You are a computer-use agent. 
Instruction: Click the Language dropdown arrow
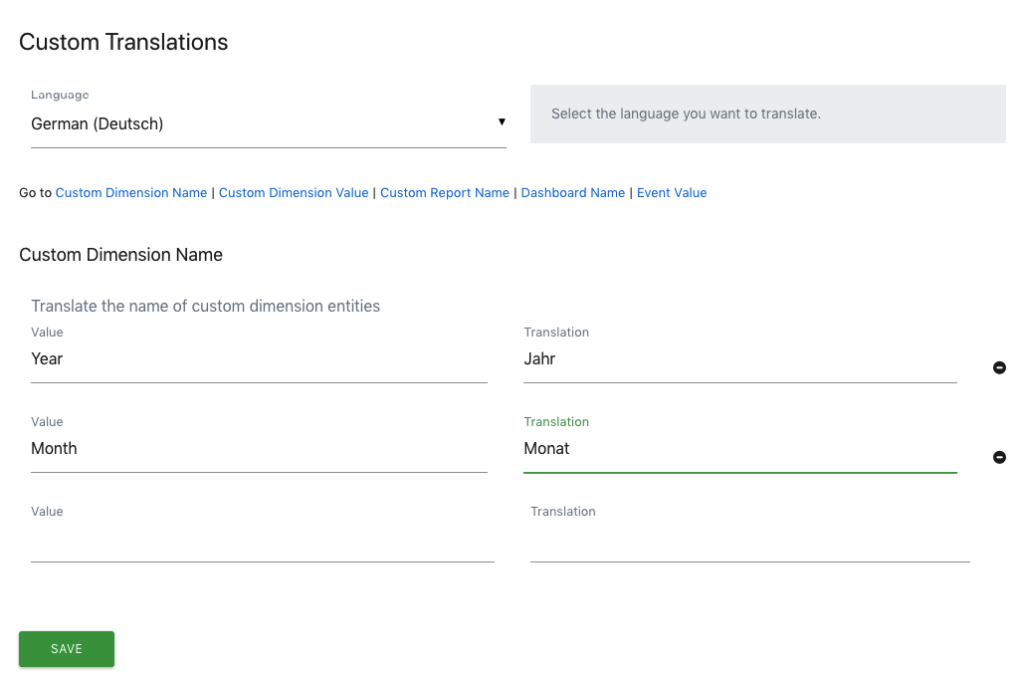click(501, 123)
